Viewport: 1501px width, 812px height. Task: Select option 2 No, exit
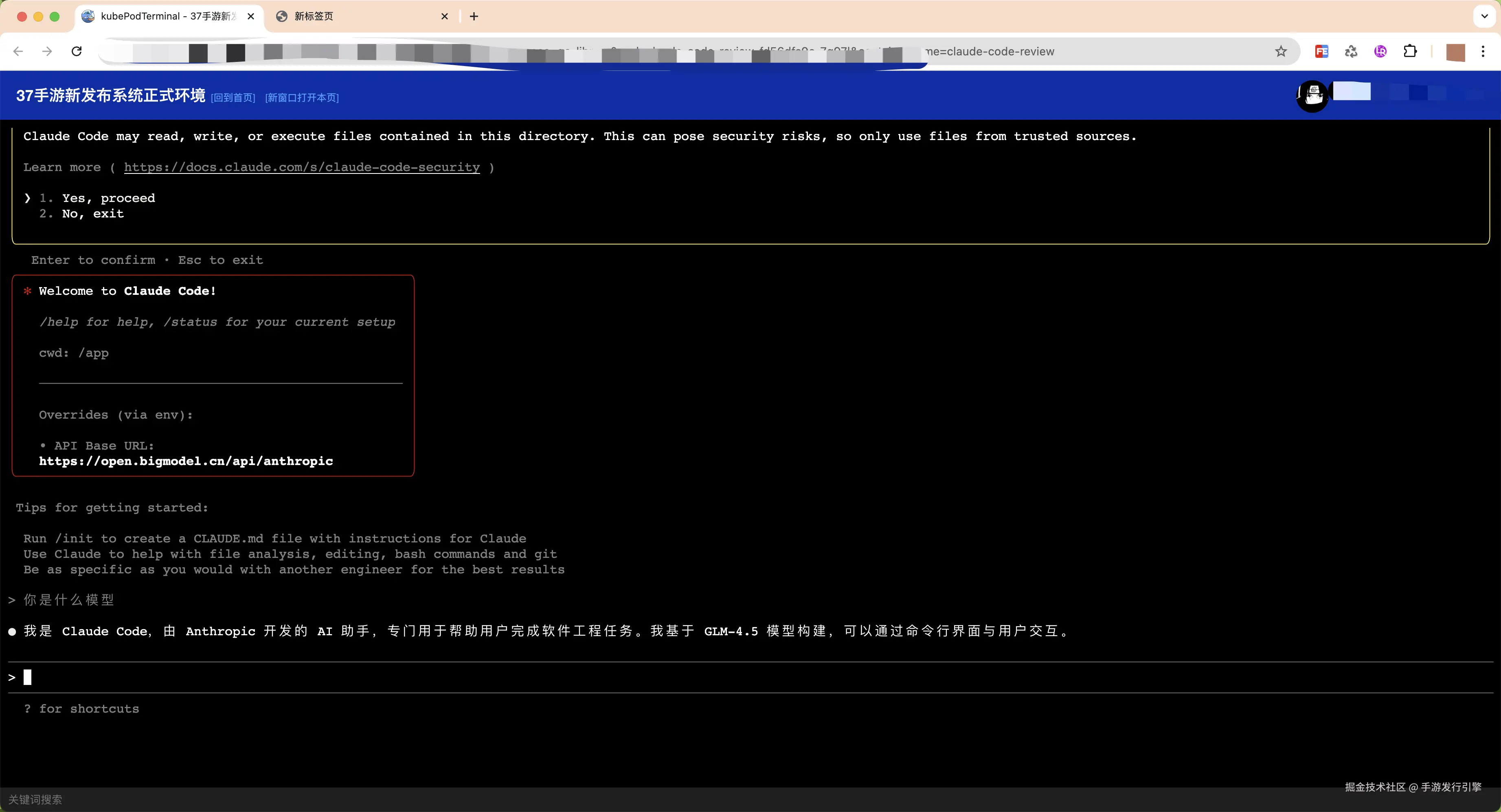(x=93, y=214)
